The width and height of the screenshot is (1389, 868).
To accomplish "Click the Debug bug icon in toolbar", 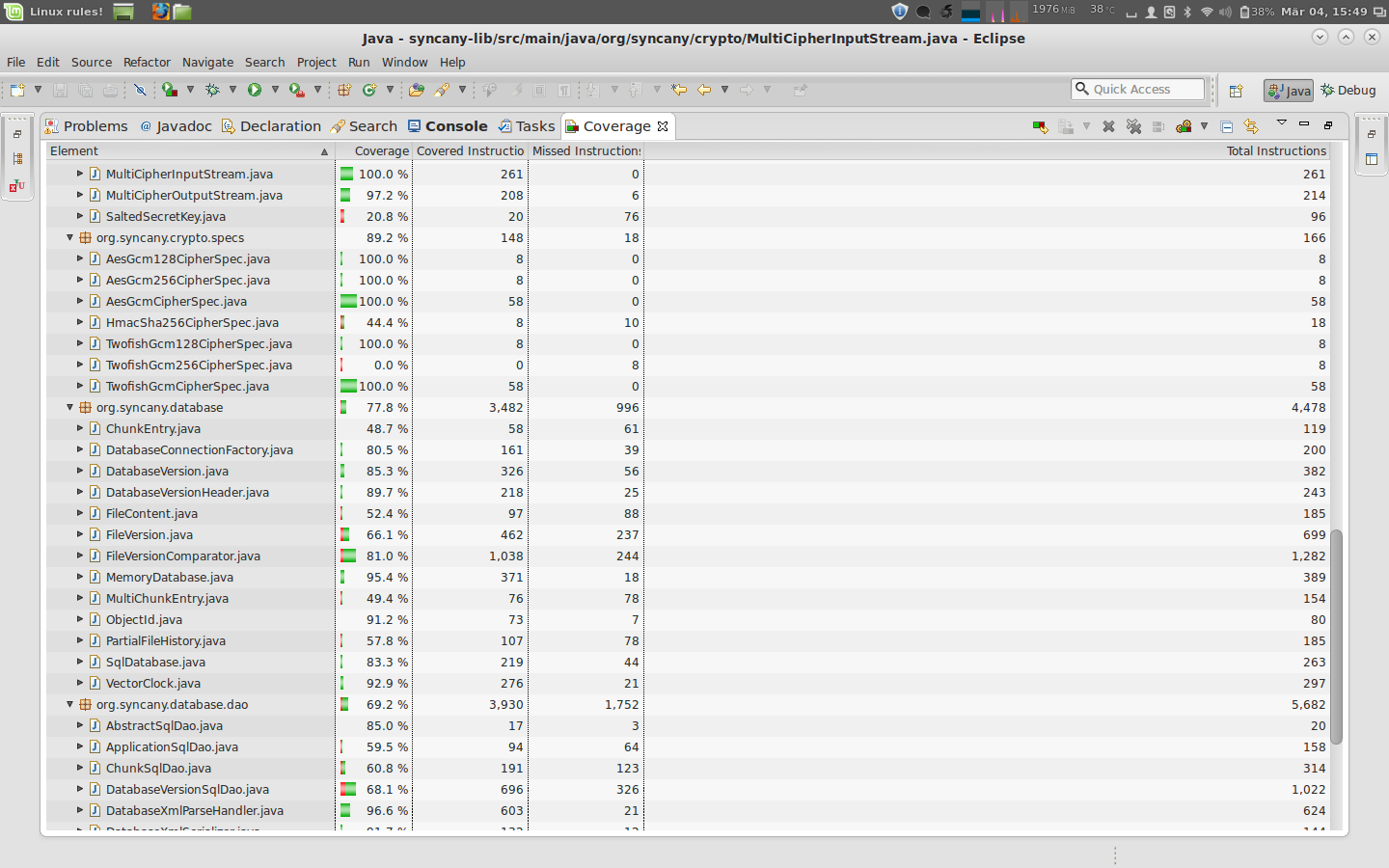I will coord(212,90).
